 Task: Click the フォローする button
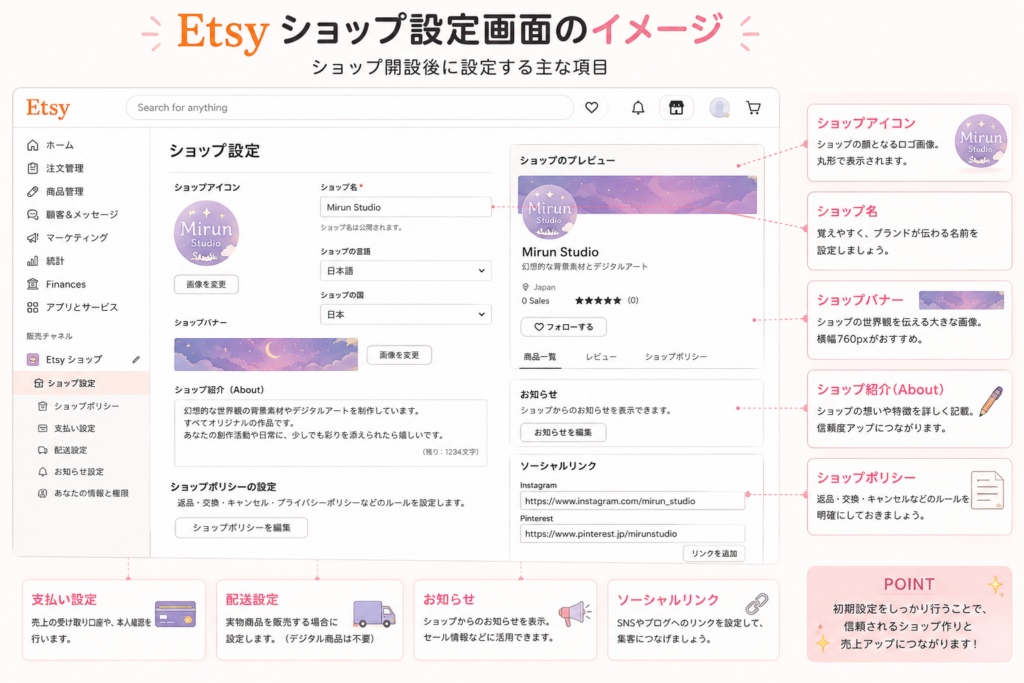click(564, 327)
